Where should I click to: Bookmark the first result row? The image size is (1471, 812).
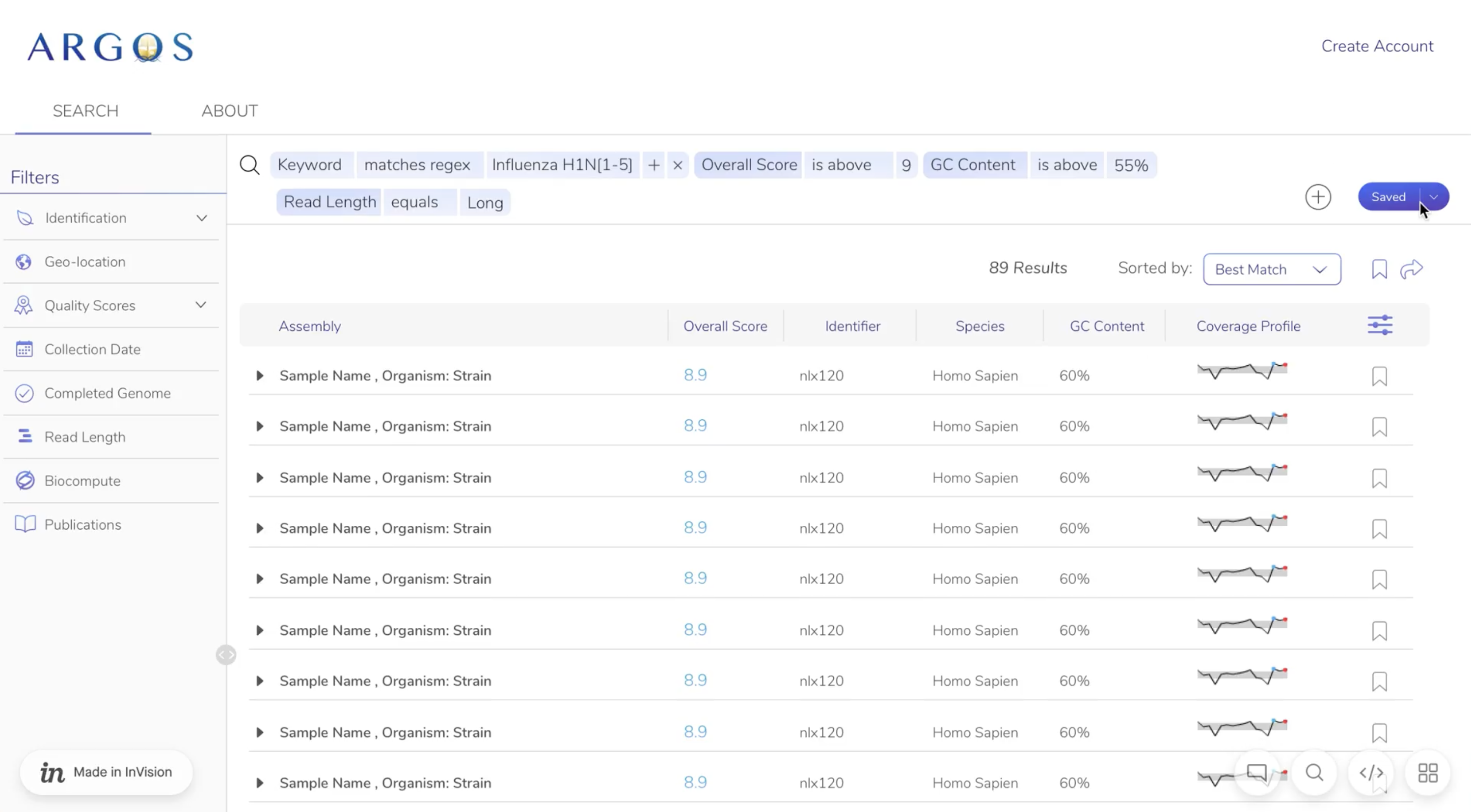tap(1379, 377)
